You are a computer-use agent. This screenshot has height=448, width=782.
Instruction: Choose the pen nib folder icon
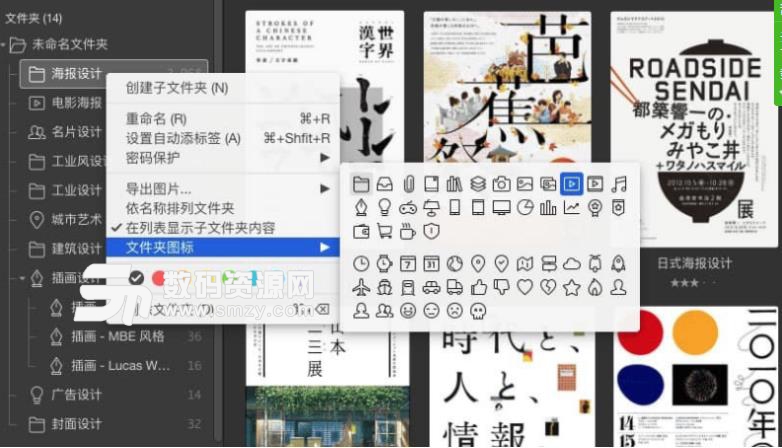tap(361, 207)
